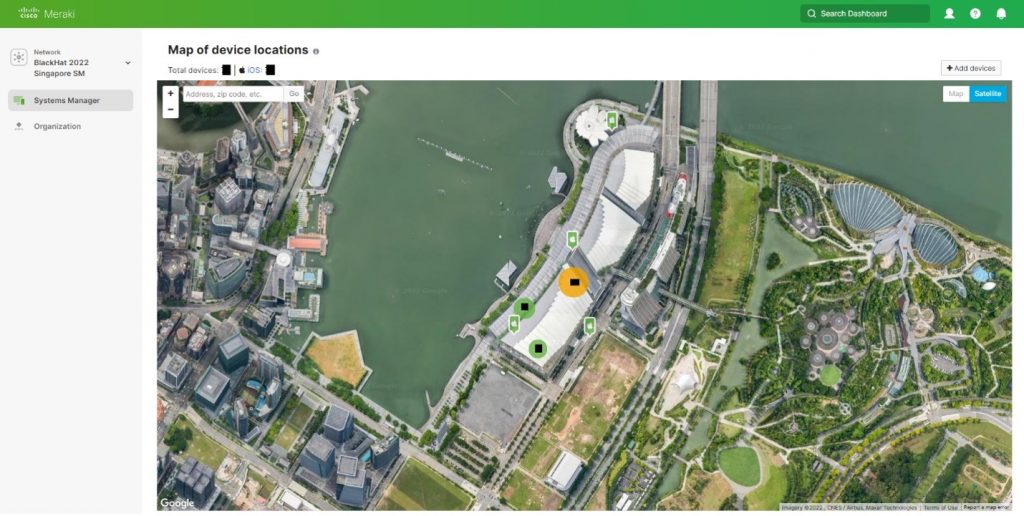Click info icon beside Map of device locations
Screen dimensions: 1024x516
pyautogui.click(x=316, y=51)
